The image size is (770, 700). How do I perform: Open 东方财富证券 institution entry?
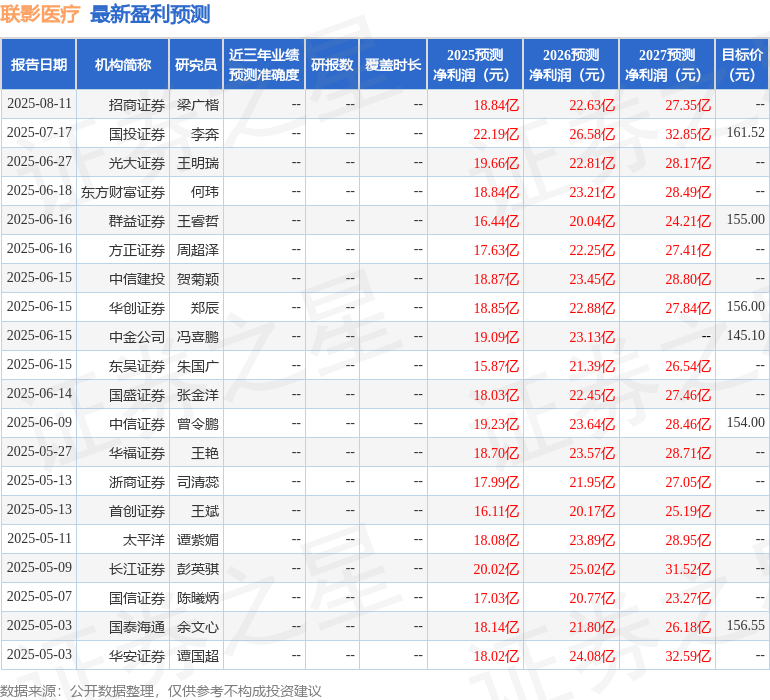click(x=123, y=192)
